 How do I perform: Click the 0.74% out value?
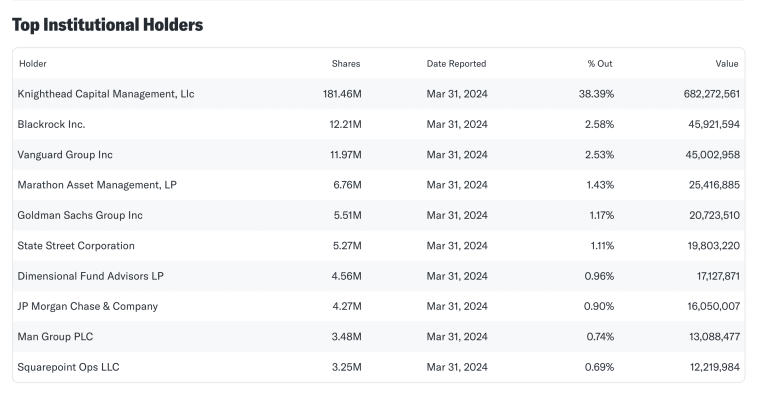point(600,337)
